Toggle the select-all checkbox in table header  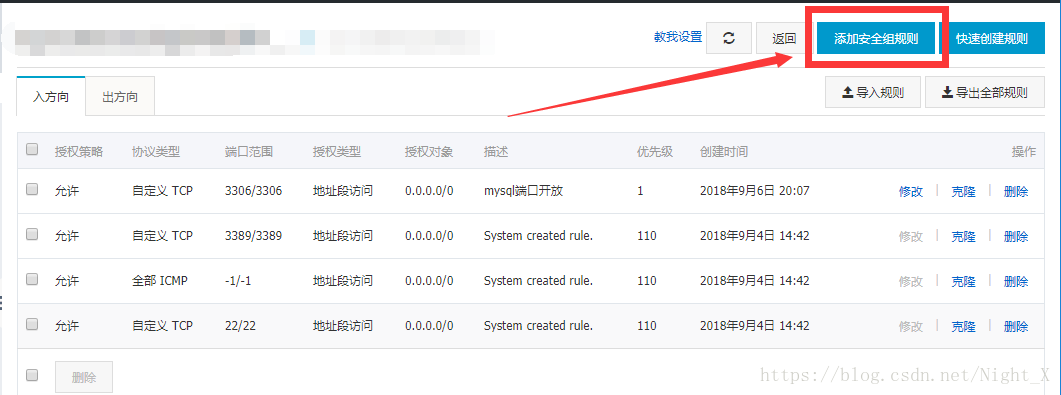(x=32, y=150)
